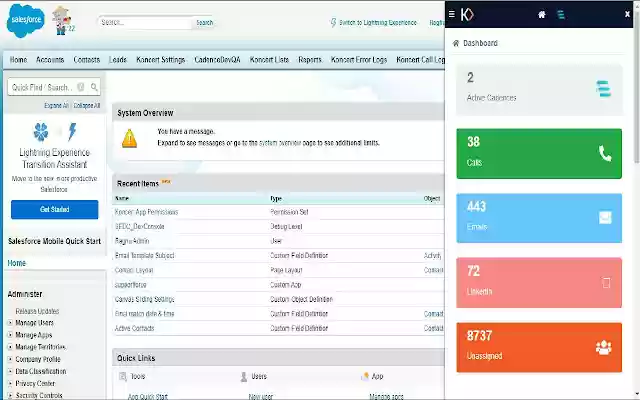This screenshot has height=400, width=640.
Task: Click the Home link in setup sidebar
Action: click(17, 263)
